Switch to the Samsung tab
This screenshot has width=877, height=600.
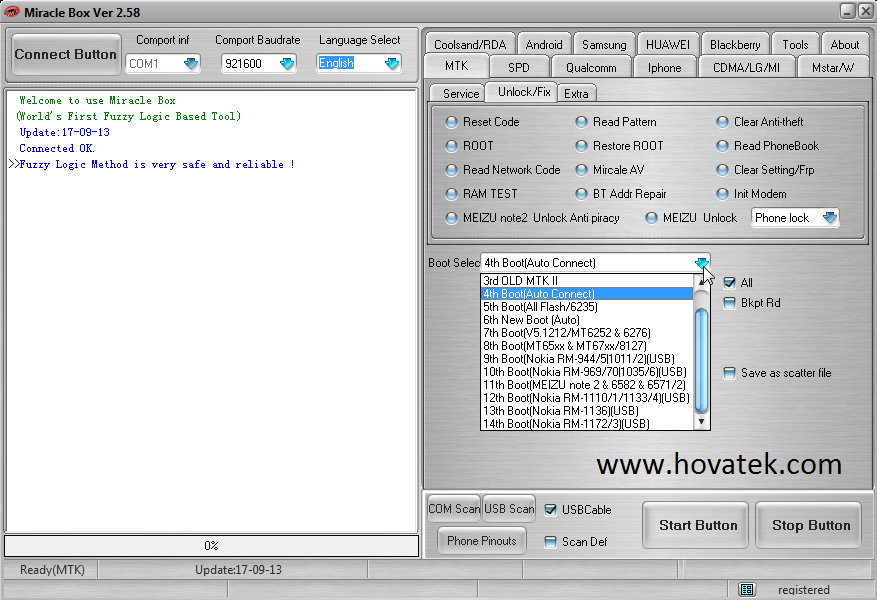pyautogui.click(x=604, y=45)
